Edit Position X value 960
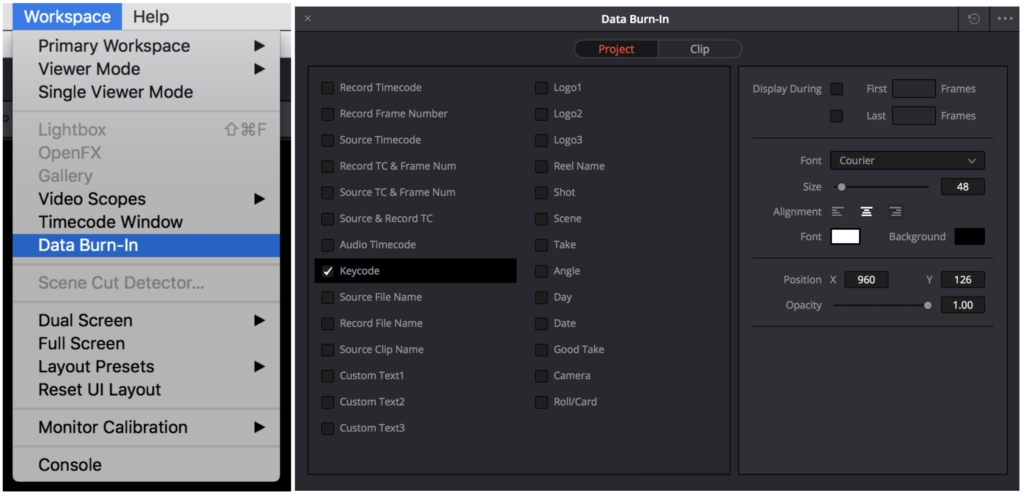The image size is (1024, 496). pyautogui.click(x=866, y=279)
